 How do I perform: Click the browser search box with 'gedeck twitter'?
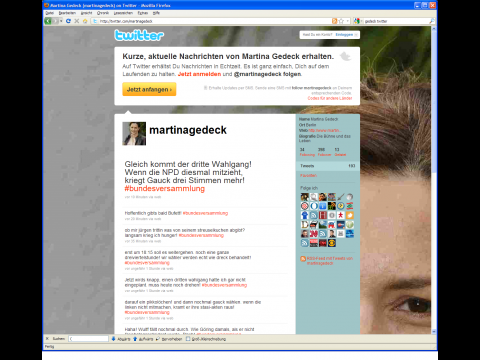395,21
